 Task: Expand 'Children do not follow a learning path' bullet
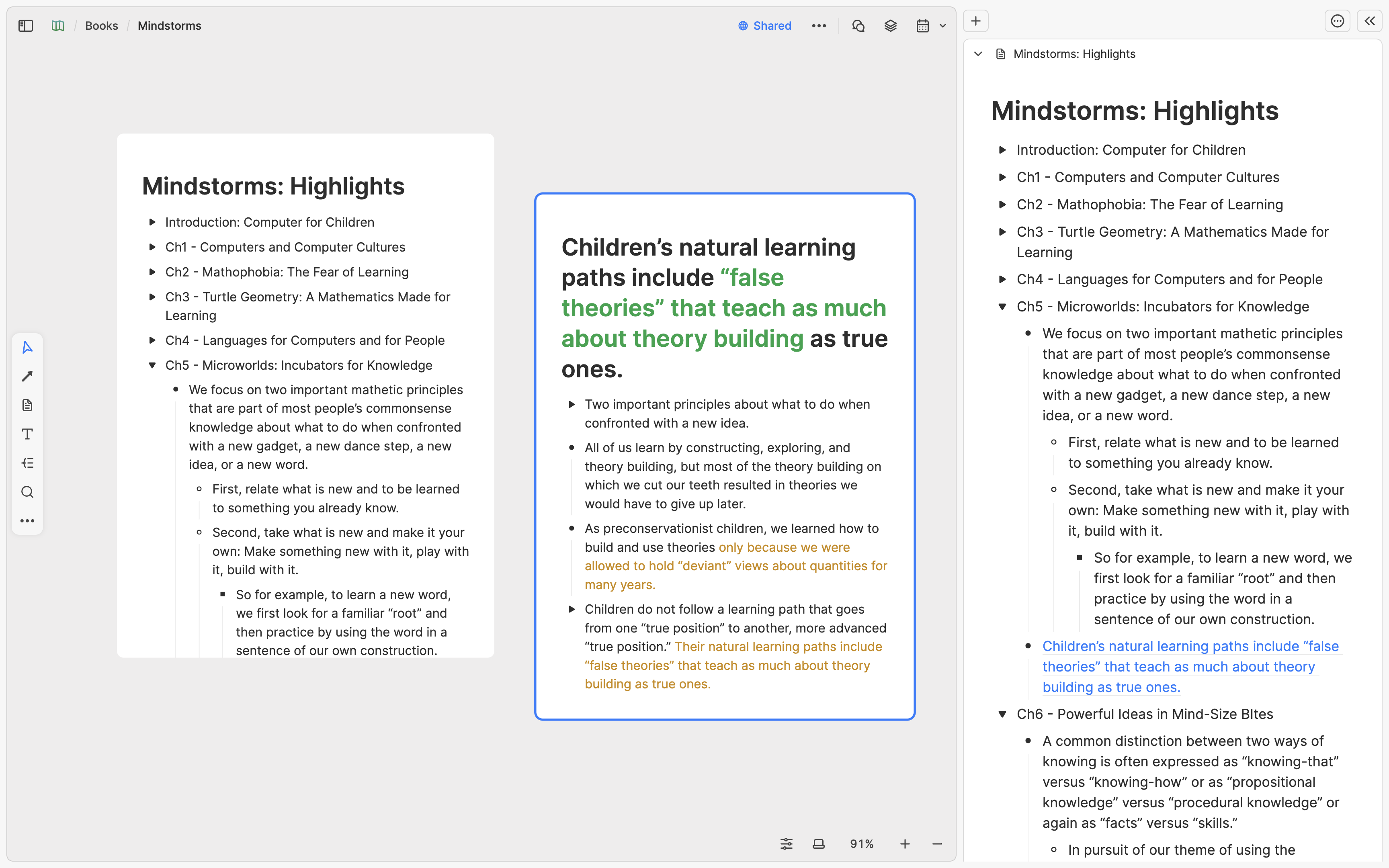572,609
